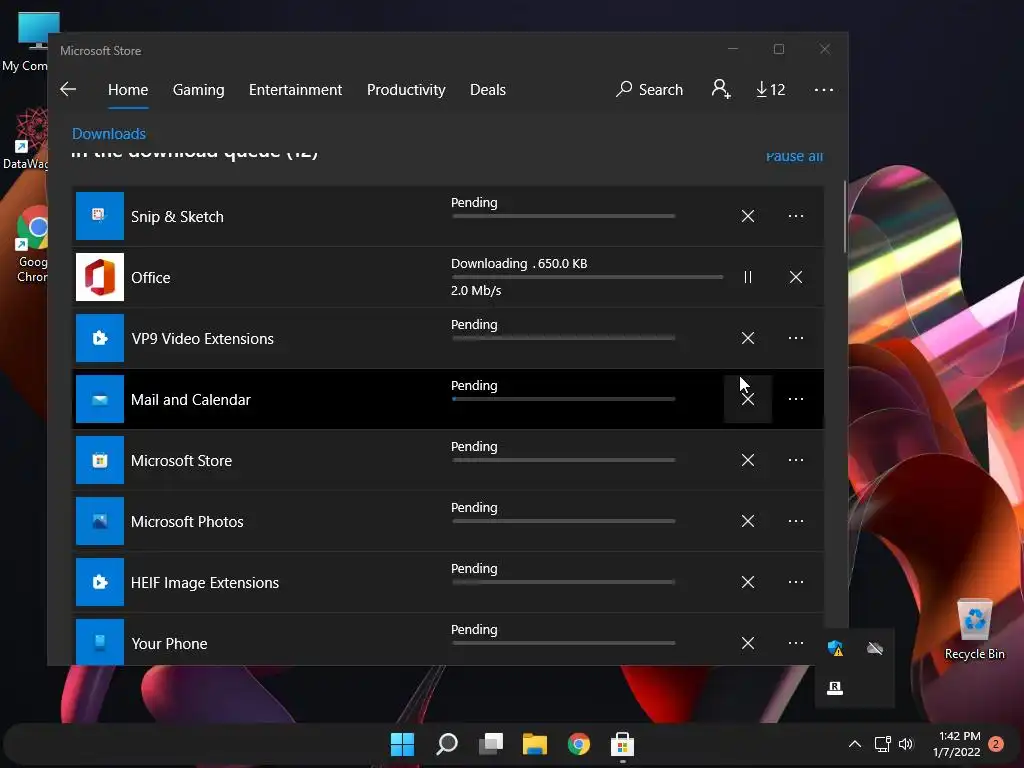Select the Your Phone app name

tap(169, 644)
